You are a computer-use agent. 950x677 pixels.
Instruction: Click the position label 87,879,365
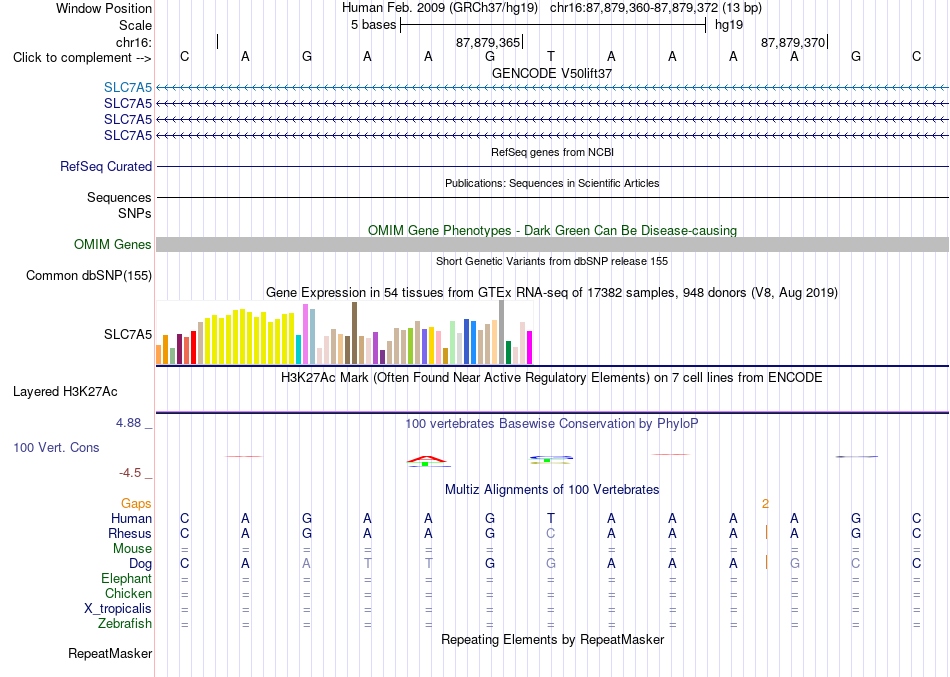tap(488, 42)
